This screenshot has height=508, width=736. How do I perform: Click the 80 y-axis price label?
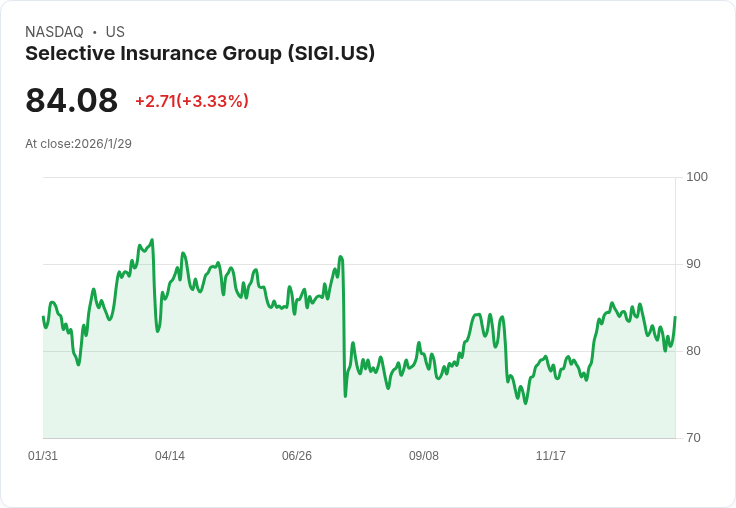pos(693,351)
